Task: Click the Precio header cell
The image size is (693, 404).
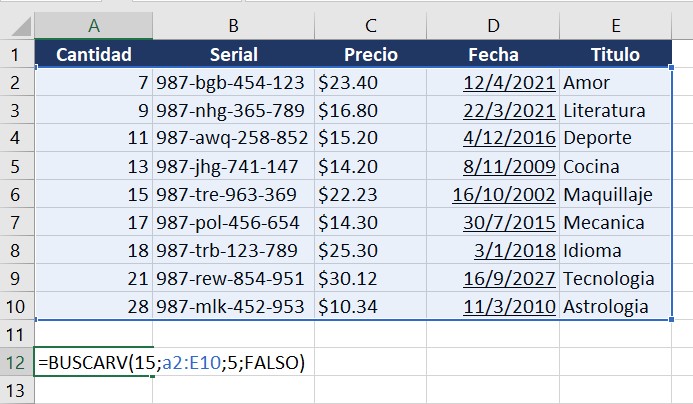Action: point(370,54)
